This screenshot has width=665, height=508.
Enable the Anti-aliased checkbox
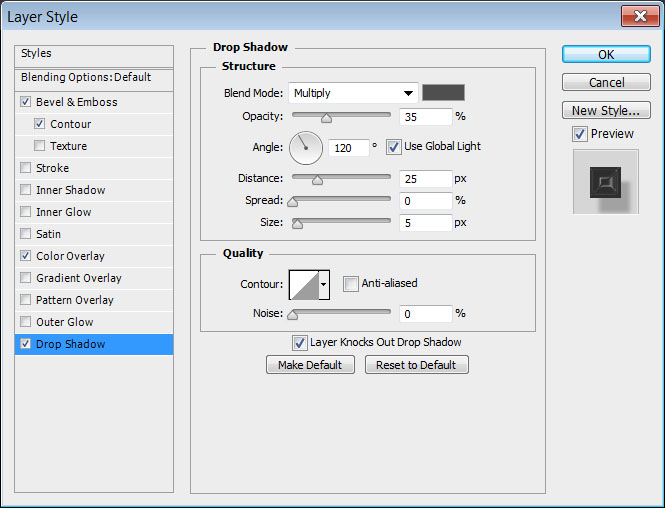[x=350, y=284]
